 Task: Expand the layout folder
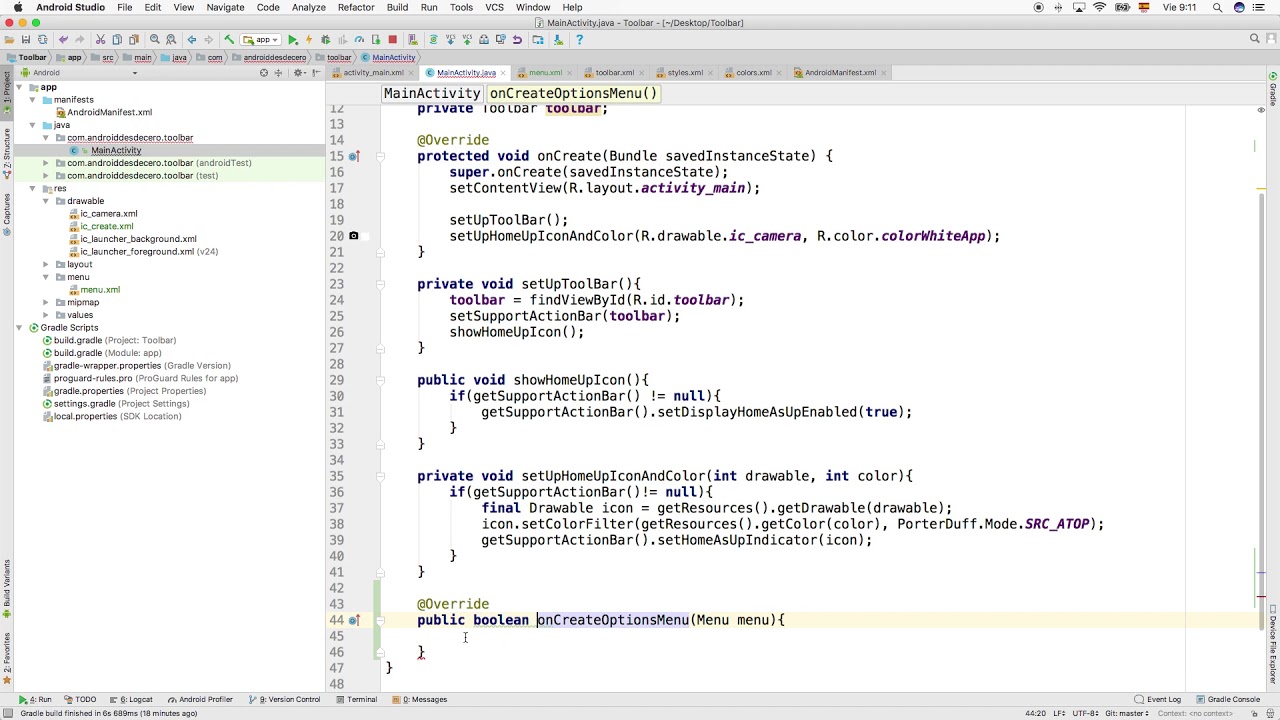tap(46, 264)
